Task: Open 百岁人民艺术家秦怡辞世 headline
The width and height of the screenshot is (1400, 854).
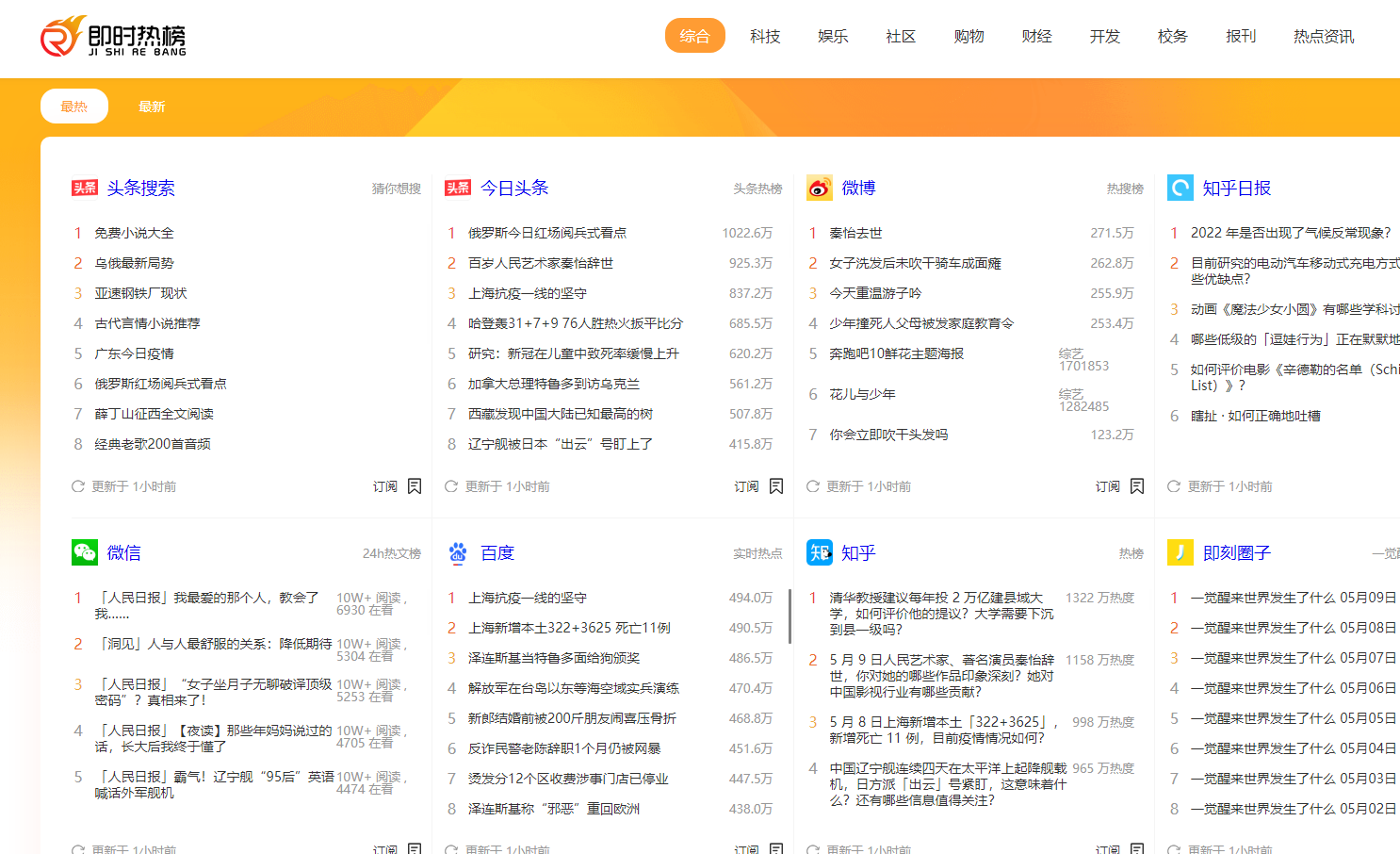Action: (x=541, y=263)
